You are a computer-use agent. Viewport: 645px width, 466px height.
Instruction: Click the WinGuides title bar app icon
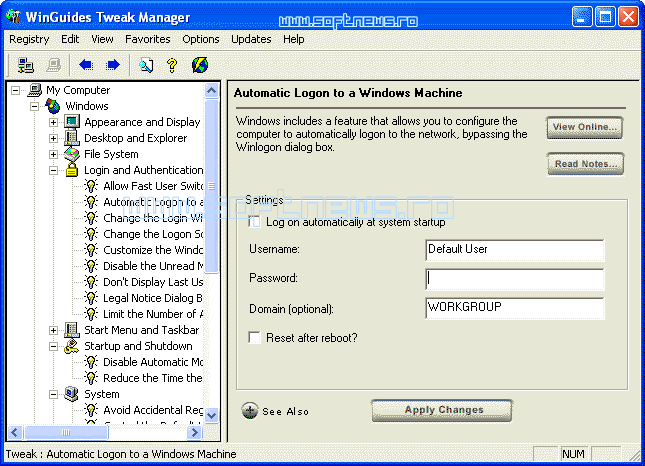[13, 17]
